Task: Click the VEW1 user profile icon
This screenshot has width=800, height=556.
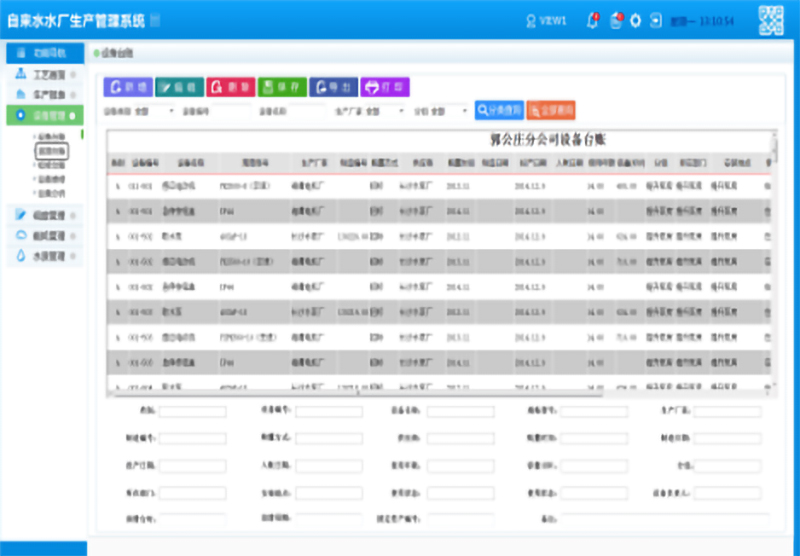Action: tap(531, 20)
